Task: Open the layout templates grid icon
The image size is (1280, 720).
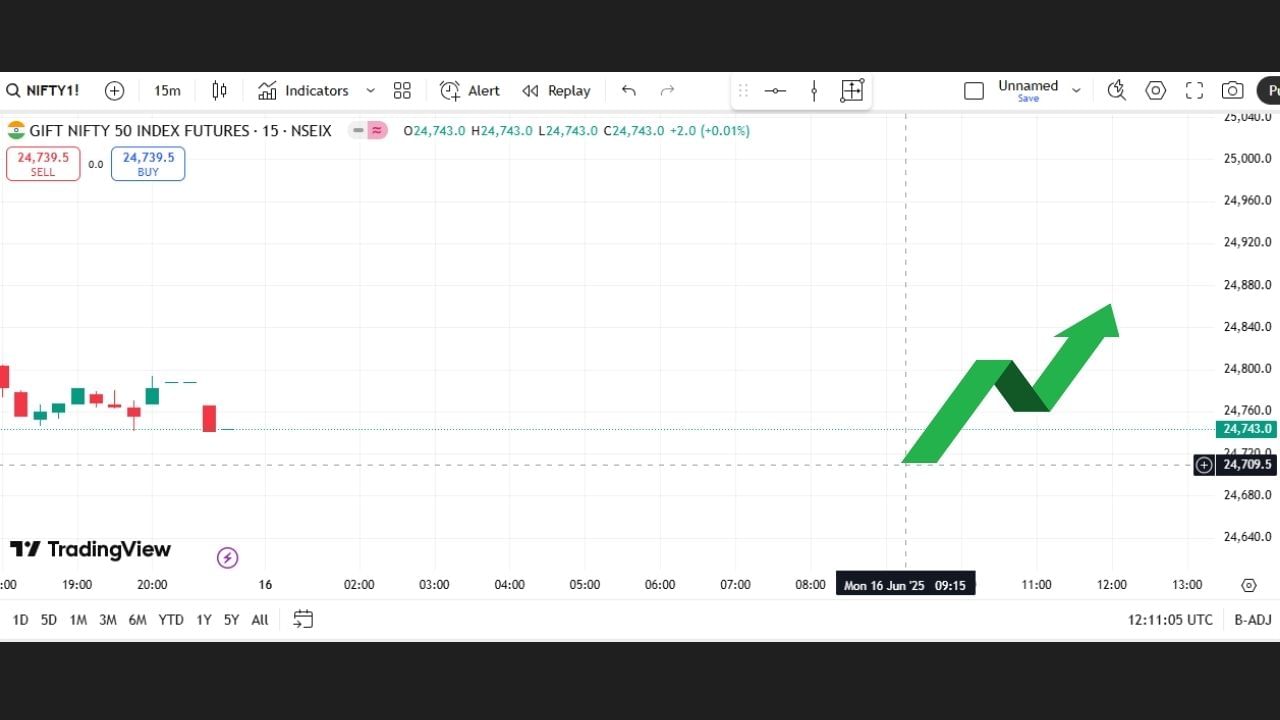Action: click(402, 91)
